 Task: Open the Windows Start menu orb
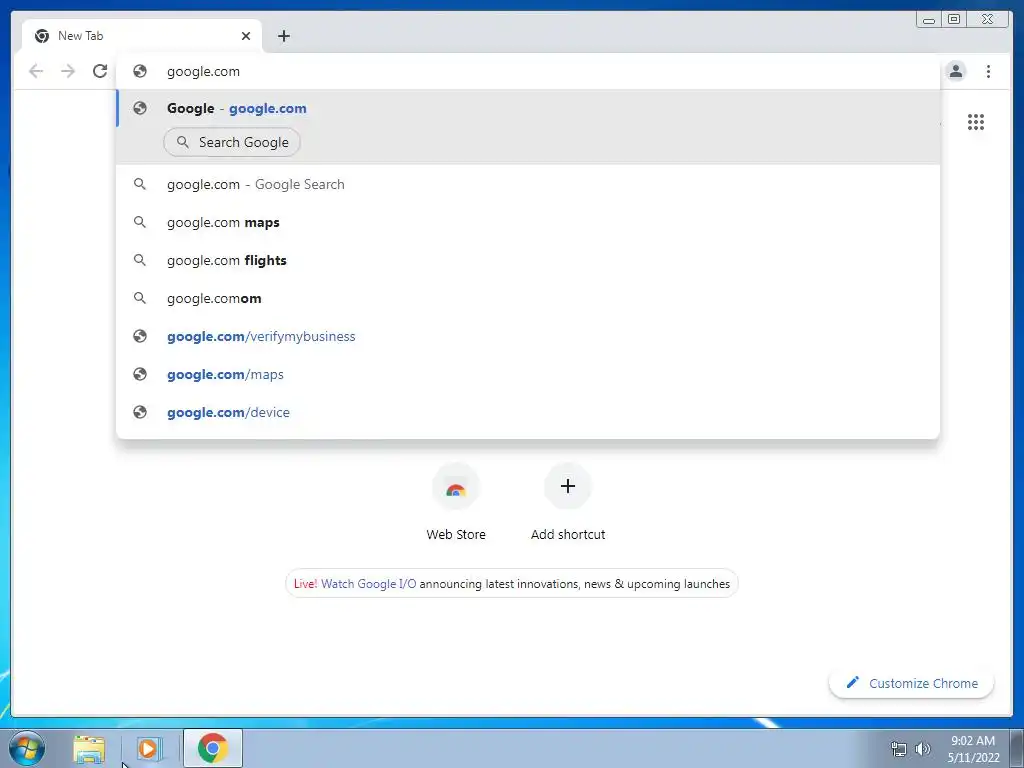27,748
